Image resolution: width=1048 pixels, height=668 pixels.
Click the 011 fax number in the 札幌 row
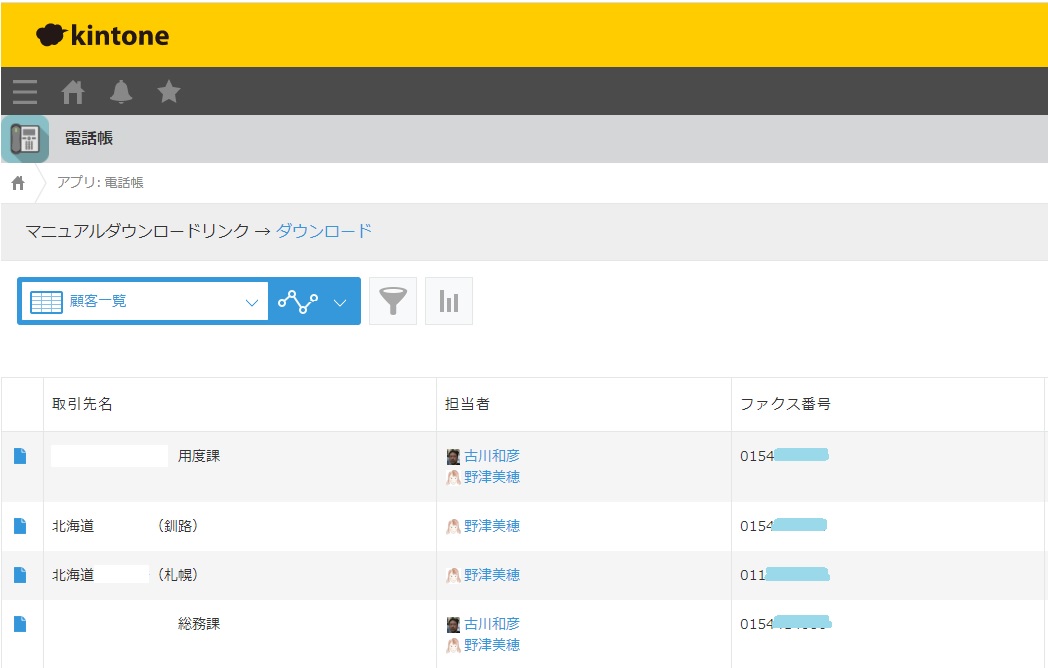coord(785,575)
